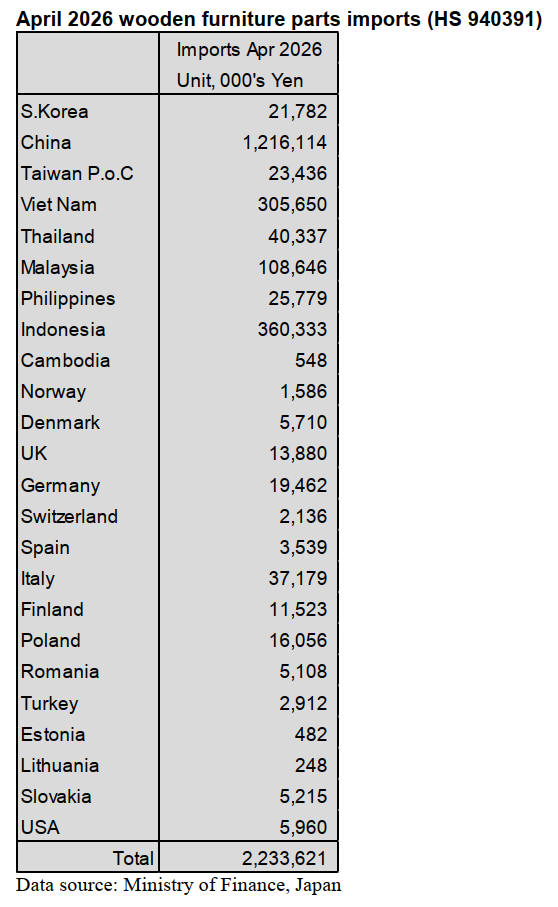Select the Cambodia row label

(65, 360)
